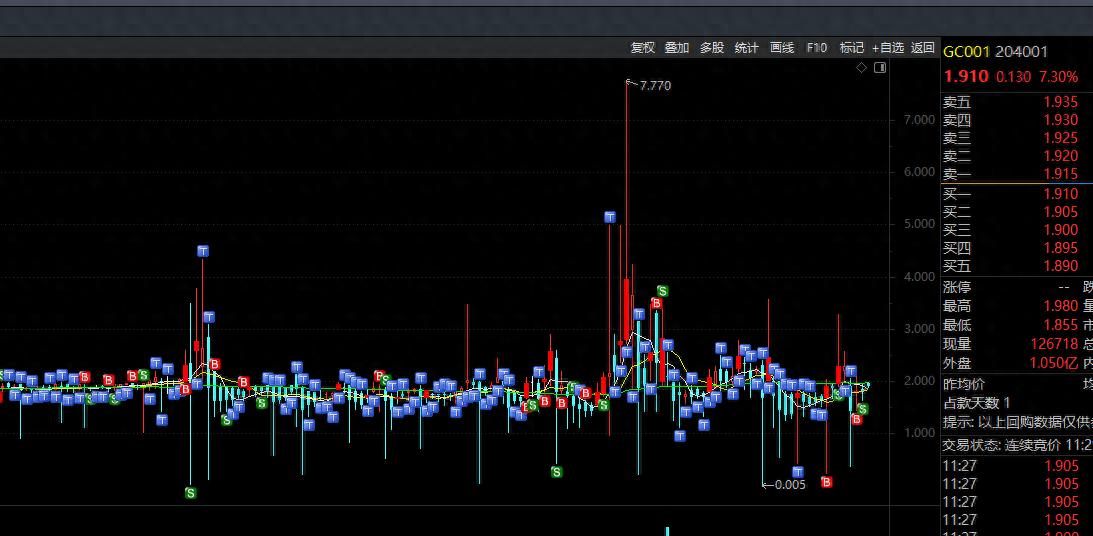Open the 统计 statistics menu
This screenshot has height=536, width=1093.
coord(746,47)
